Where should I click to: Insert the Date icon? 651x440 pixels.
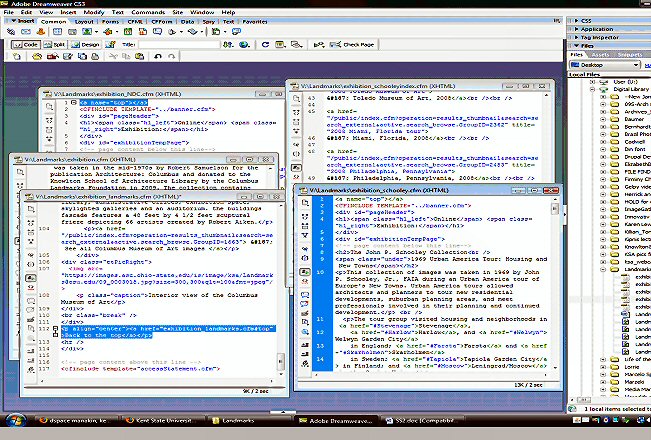pos(128,32)
